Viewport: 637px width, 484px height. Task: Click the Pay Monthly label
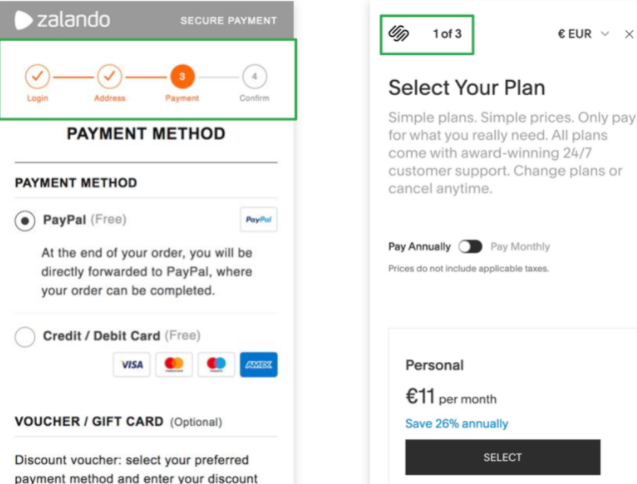coord(520,247)
